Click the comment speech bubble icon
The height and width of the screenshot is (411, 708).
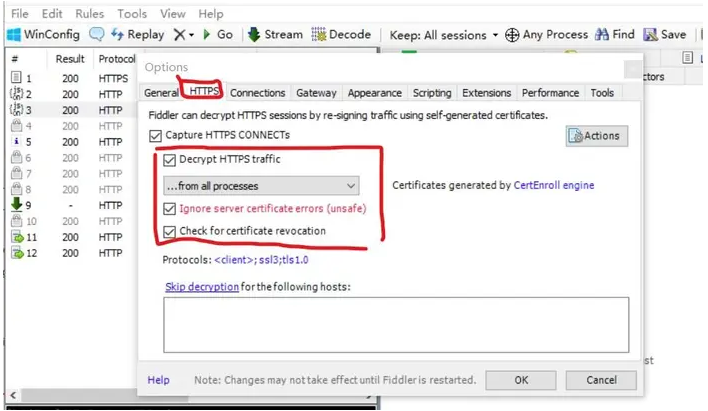(96, 34)
